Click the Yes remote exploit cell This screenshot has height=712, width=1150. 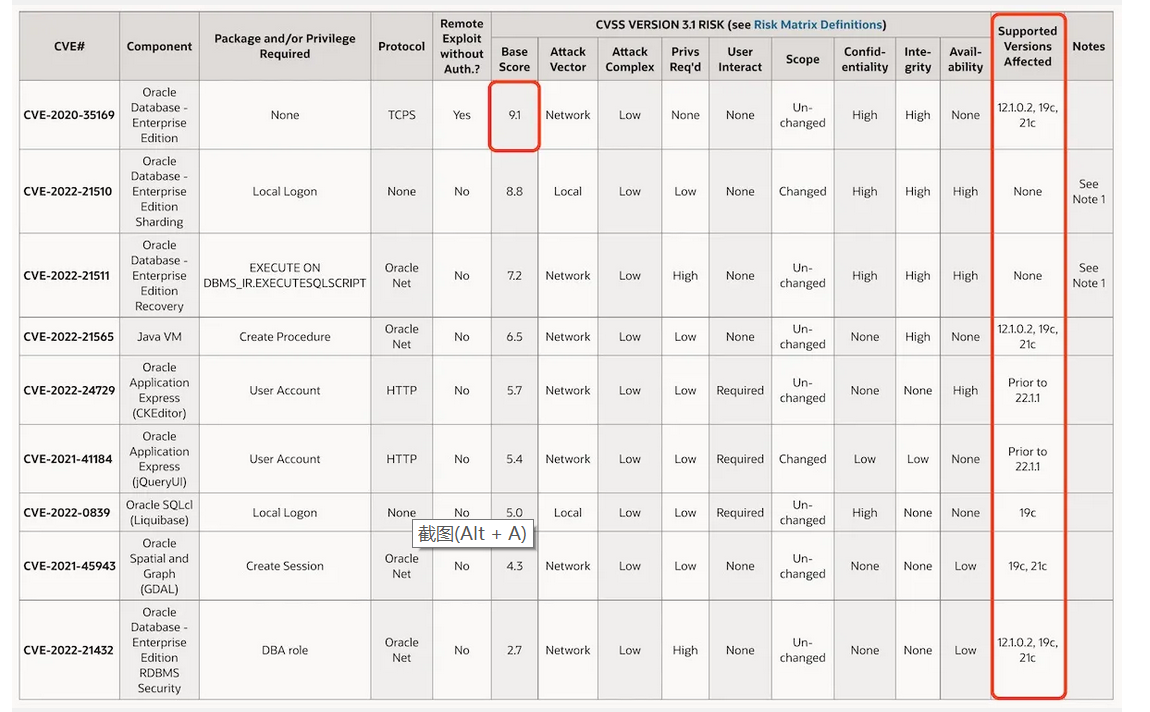461,115
